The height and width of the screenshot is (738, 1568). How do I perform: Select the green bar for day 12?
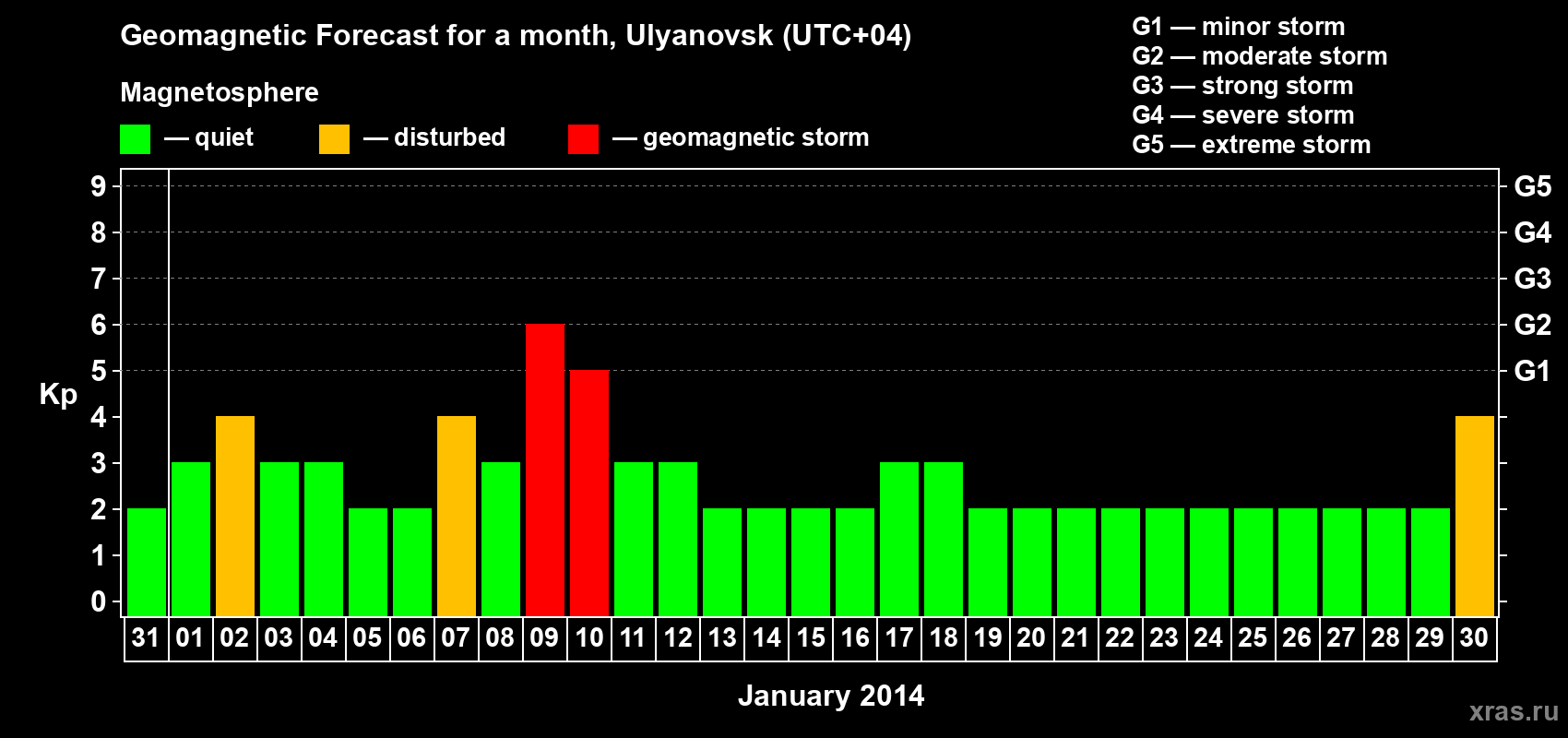678,539
